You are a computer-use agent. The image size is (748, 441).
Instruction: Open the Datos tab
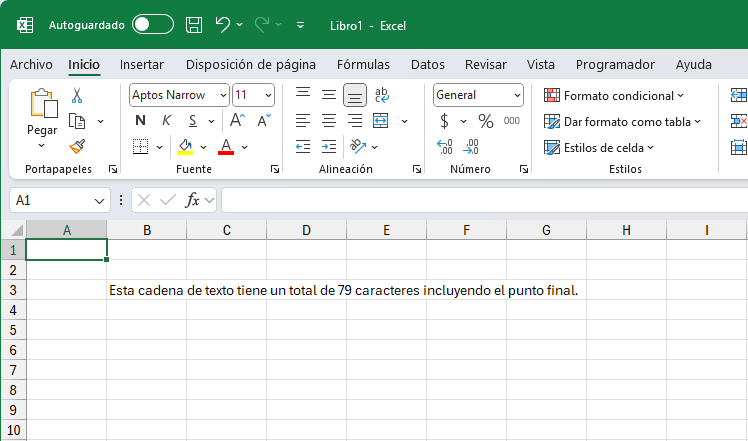pyautogui.click(x=428, y=64)
